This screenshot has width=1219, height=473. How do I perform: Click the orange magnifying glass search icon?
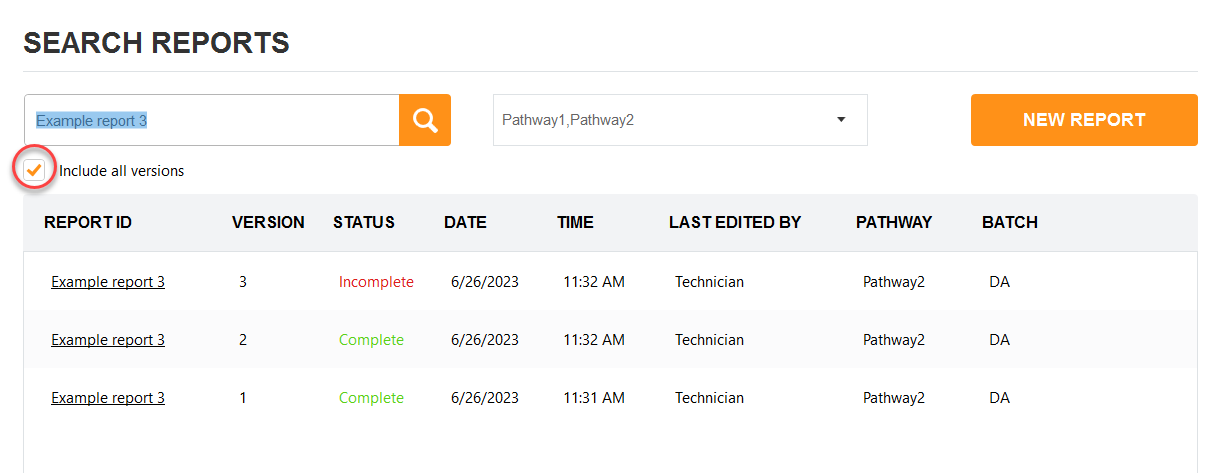[x=425, y=120]
